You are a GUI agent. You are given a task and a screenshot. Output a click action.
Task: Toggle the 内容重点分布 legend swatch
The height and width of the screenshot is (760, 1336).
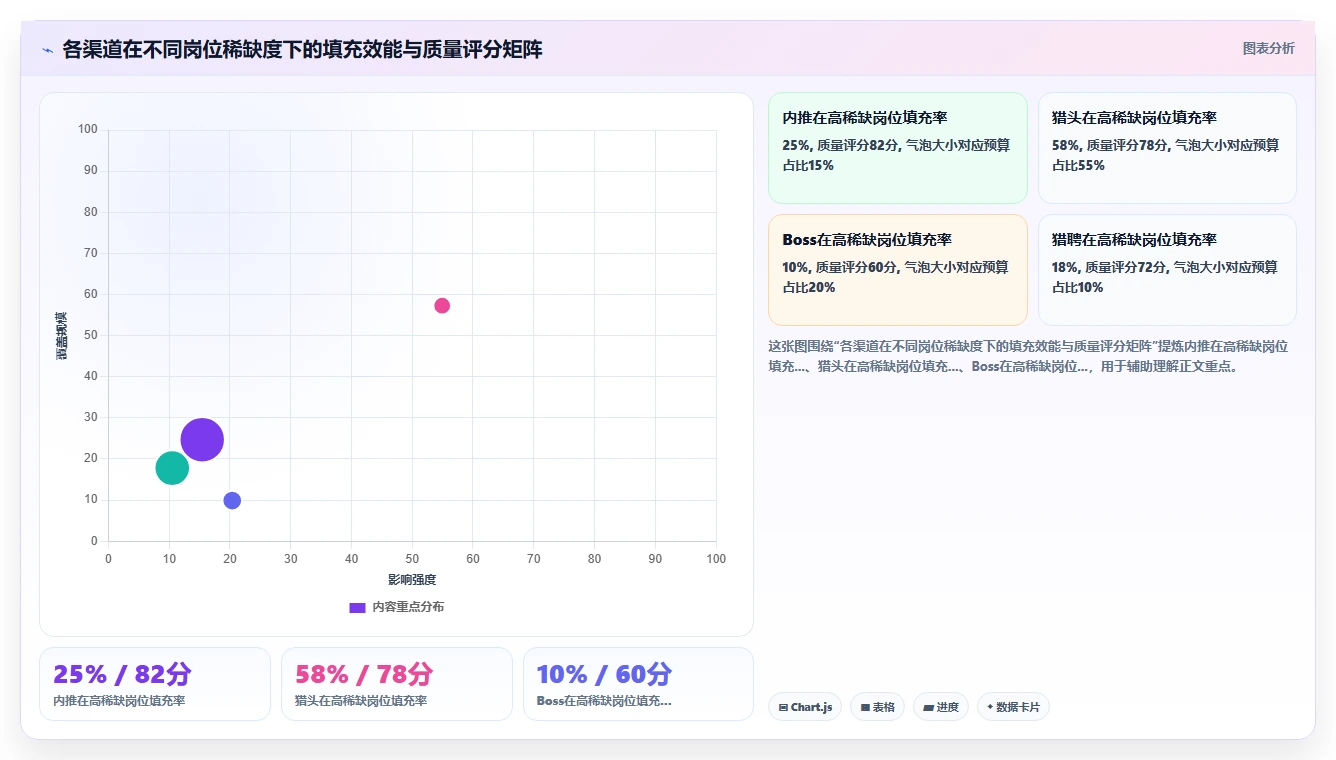357,607
